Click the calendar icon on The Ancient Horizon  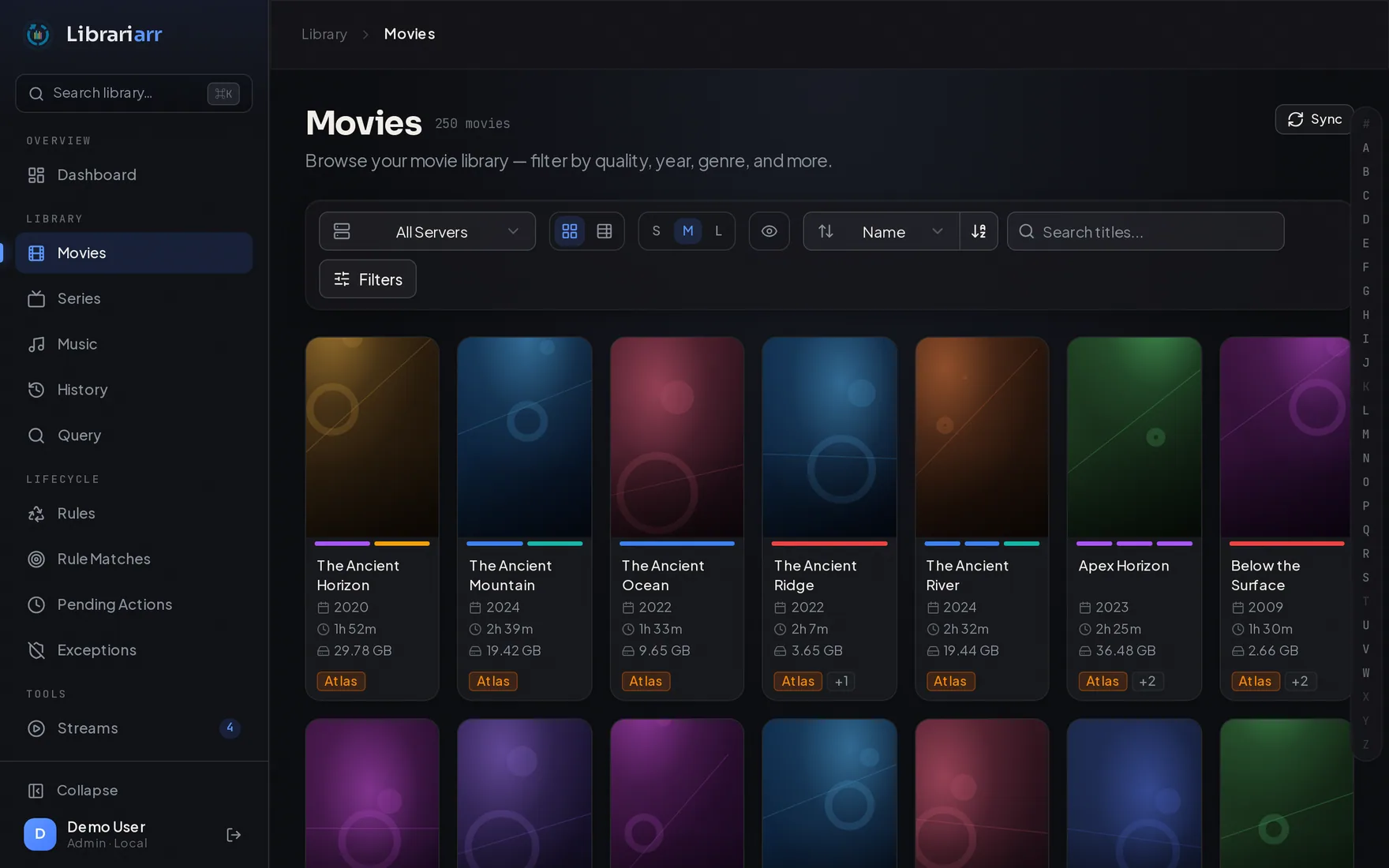(323, 608)
